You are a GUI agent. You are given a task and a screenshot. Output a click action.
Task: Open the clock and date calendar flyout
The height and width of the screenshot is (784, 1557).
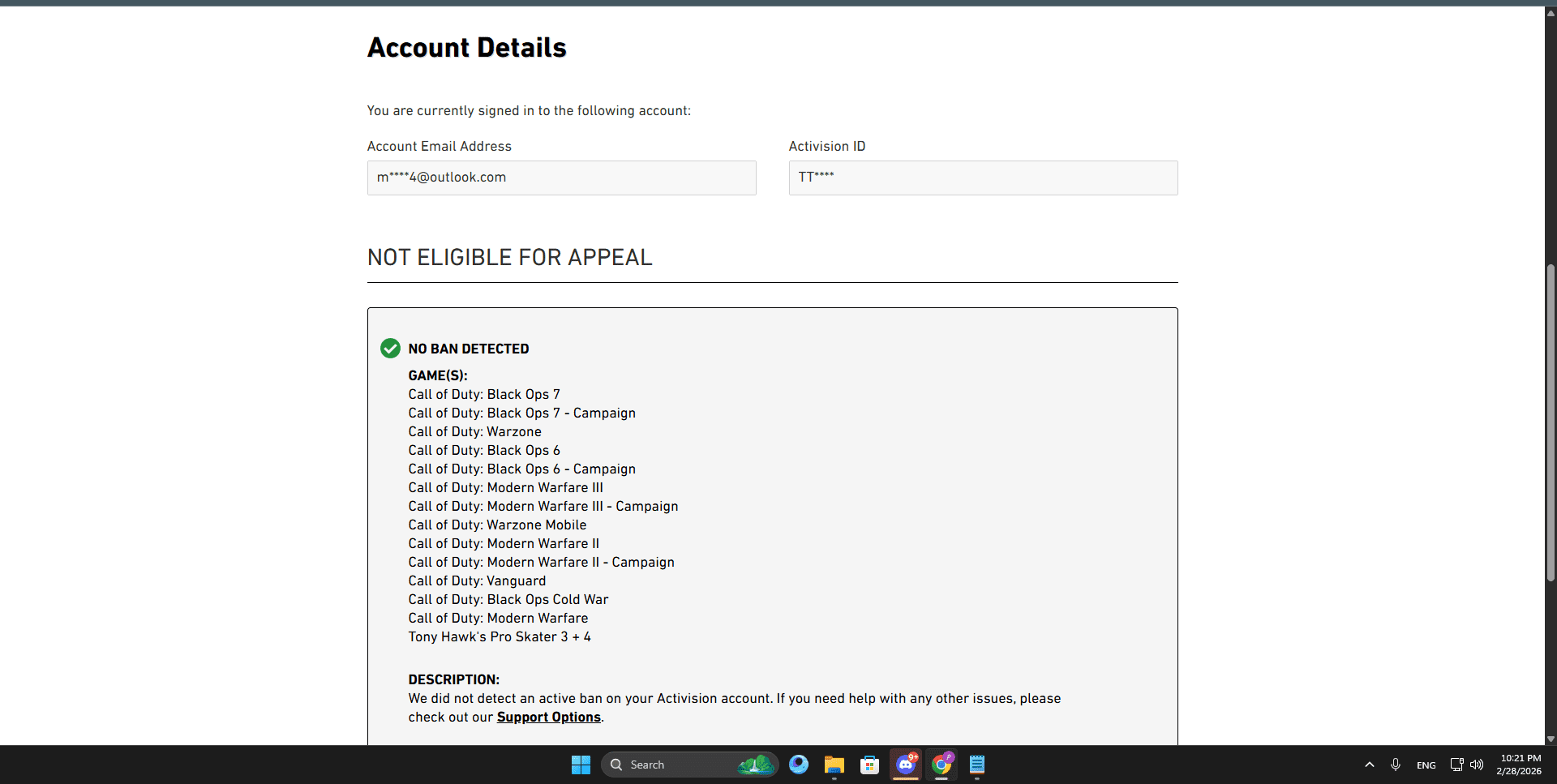click(1520, 765)
